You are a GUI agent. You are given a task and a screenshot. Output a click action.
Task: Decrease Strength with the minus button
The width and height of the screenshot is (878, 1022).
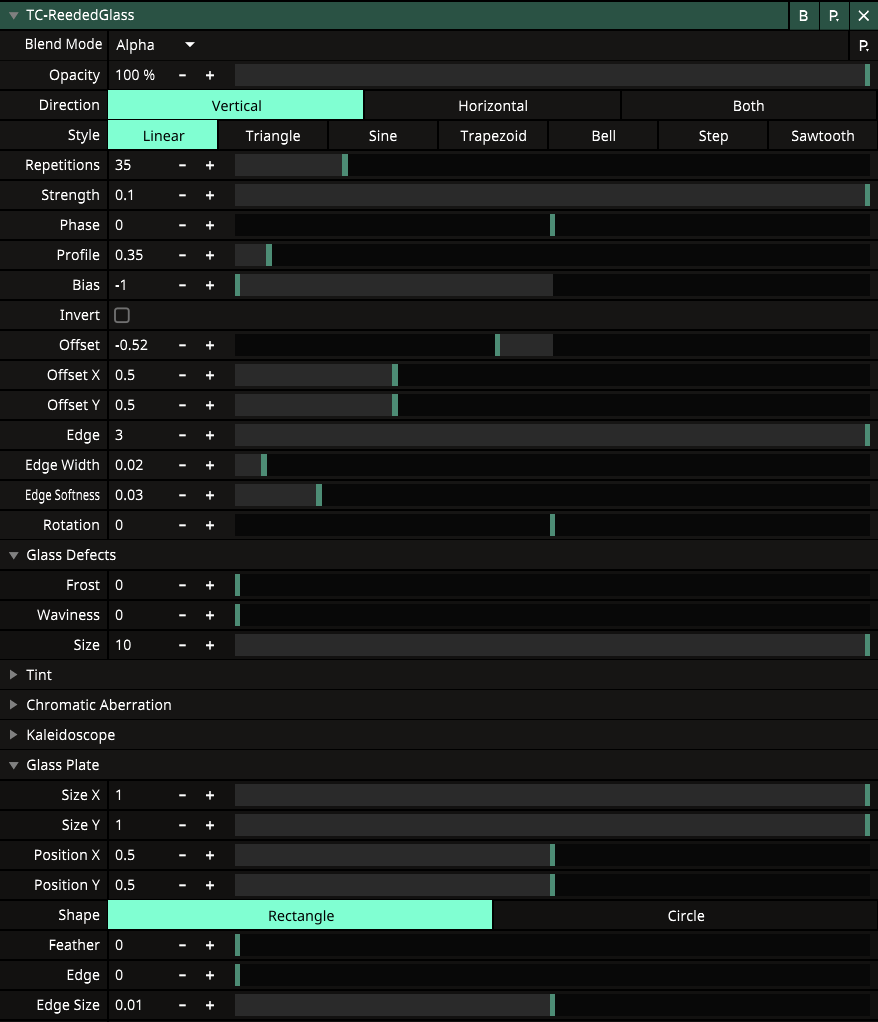pyautogui.click(x=182, y=196)
